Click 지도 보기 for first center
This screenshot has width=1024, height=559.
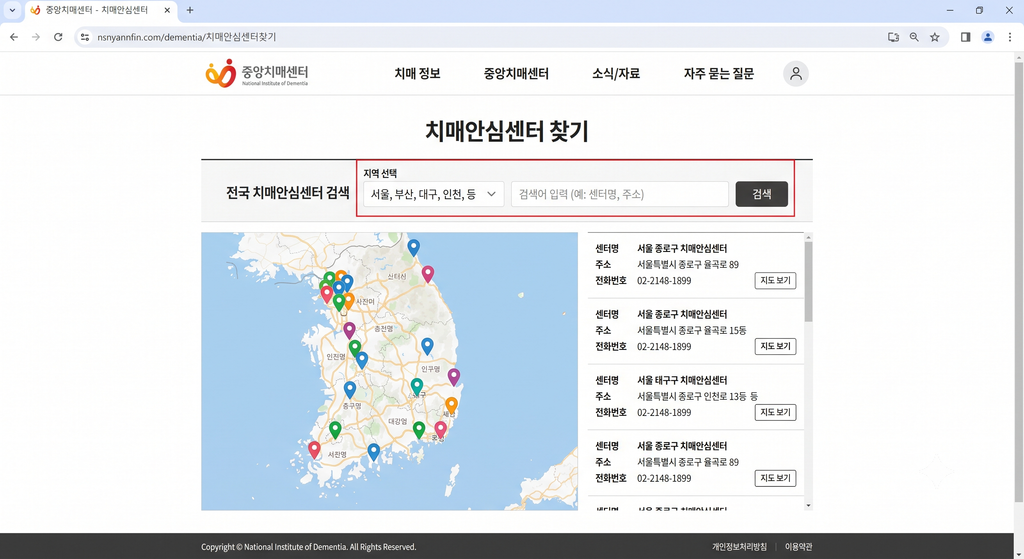point(775,281)
